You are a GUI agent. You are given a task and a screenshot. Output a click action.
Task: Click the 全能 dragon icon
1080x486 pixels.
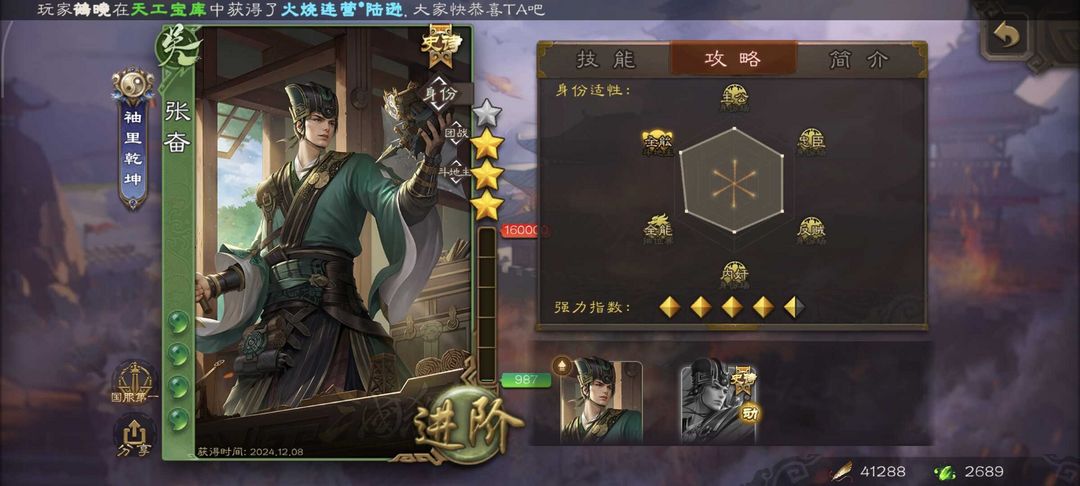point(657,229)
